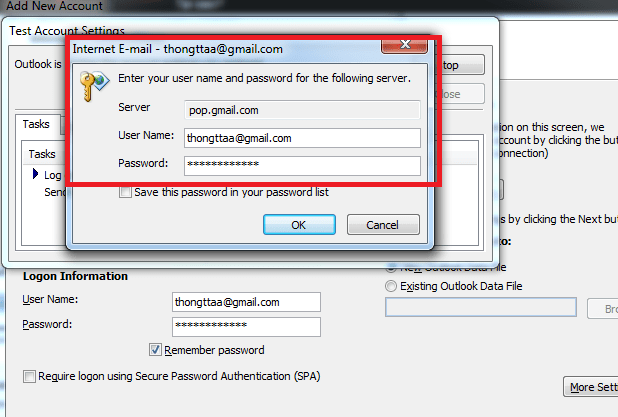
Task: Click Cancel in the credentials dialog
Action: coord(383,225)
